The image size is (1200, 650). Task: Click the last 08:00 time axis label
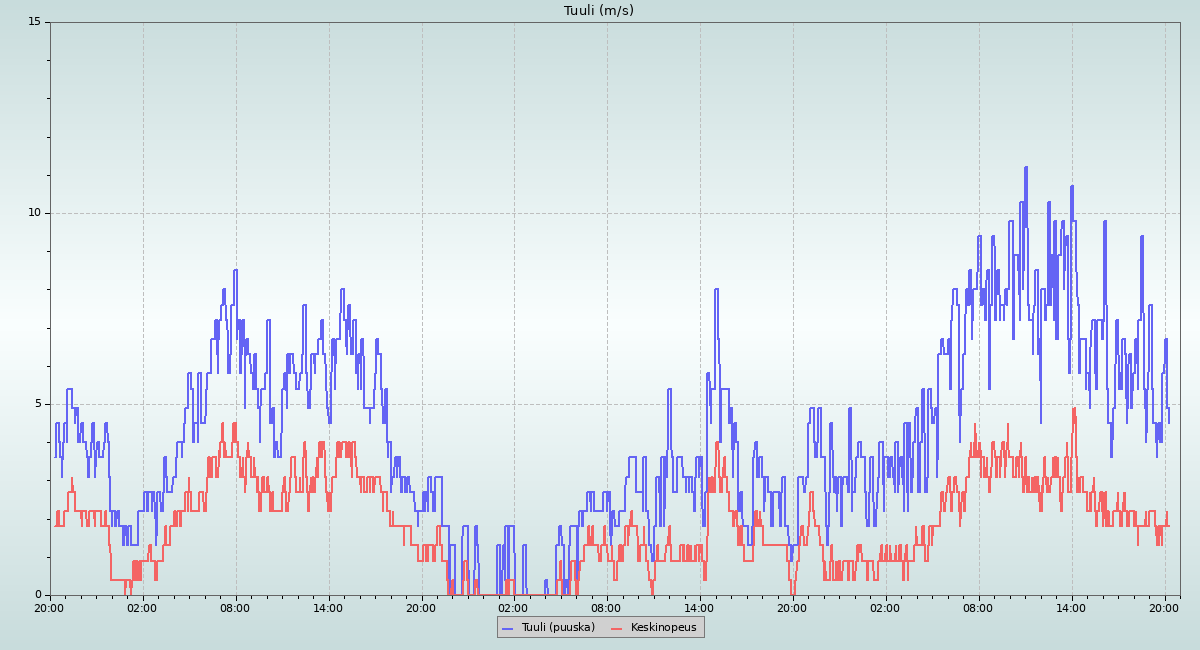(x=978, y=607)
